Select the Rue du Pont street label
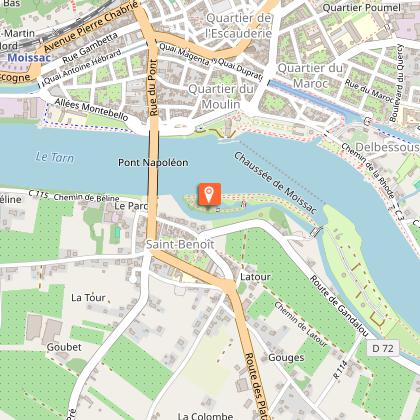The image size is (420, 420). tap(152, 88)
